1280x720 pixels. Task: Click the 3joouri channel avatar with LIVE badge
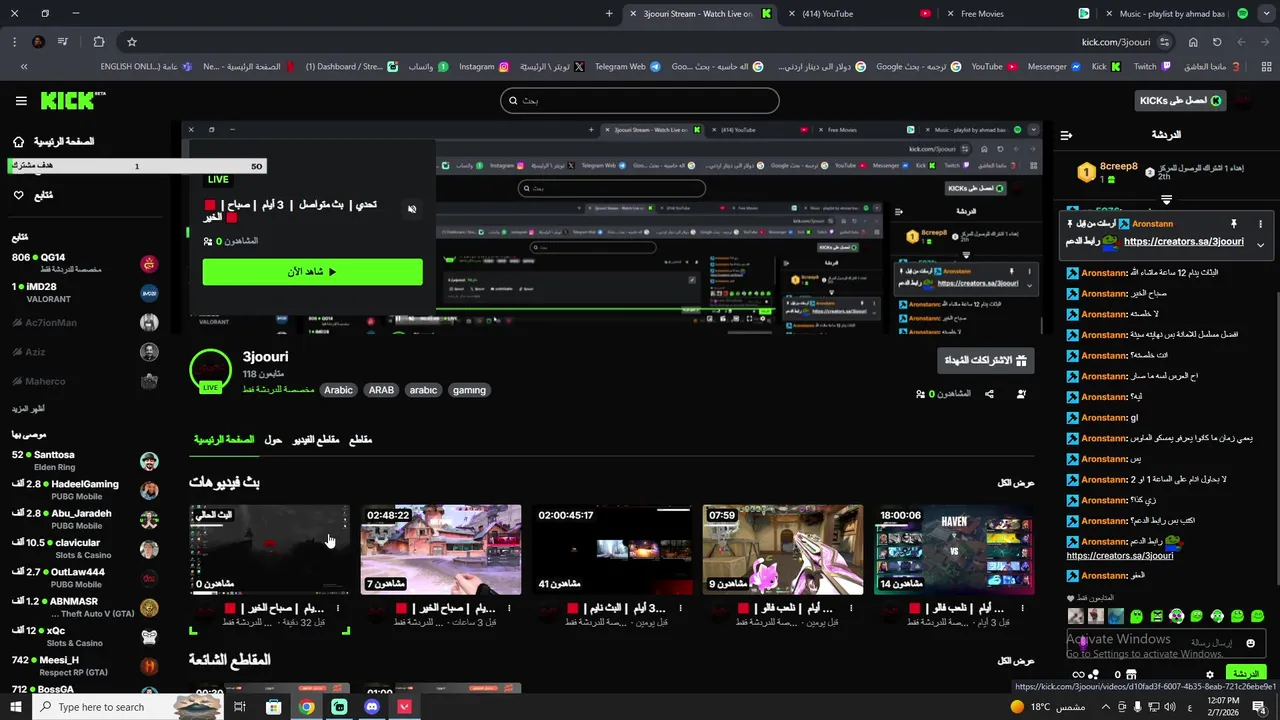[210, 372]
